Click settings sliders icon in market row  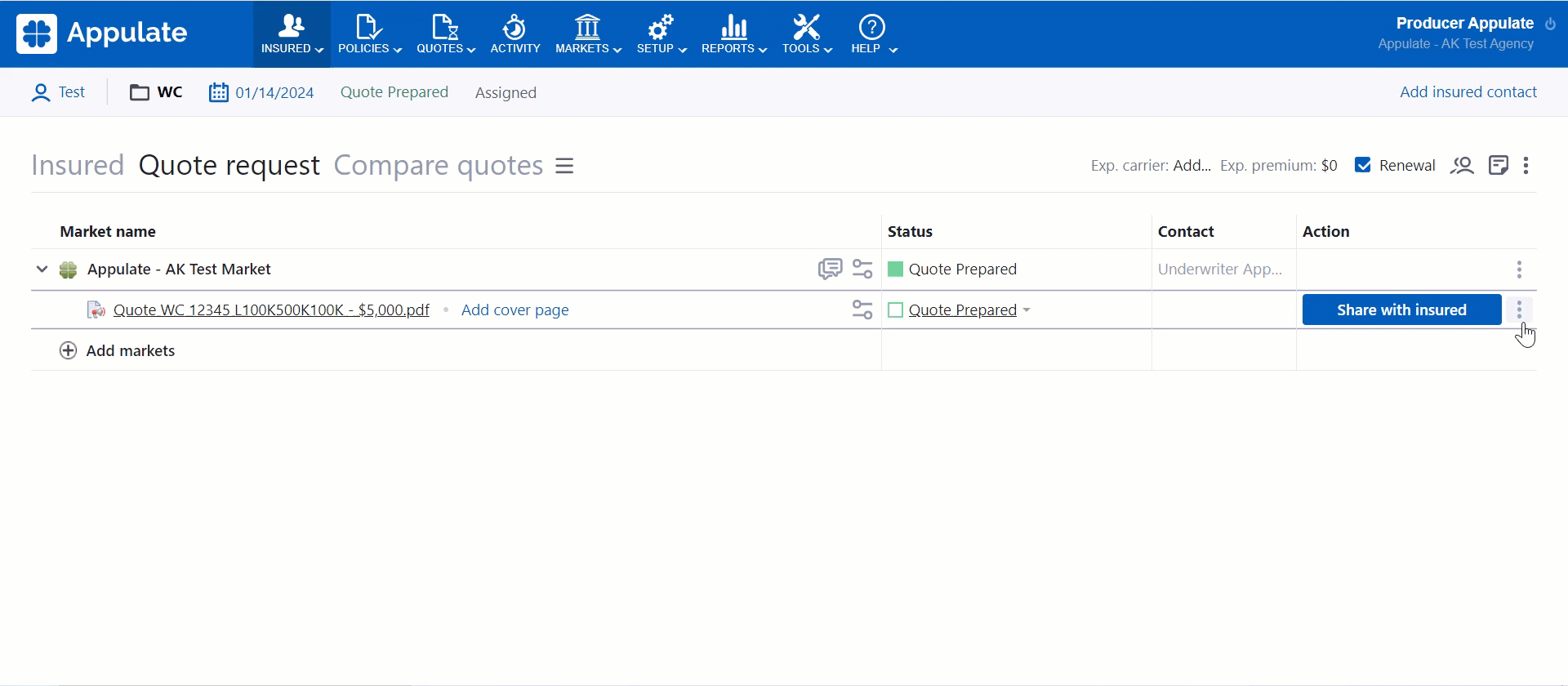(862, 269)
